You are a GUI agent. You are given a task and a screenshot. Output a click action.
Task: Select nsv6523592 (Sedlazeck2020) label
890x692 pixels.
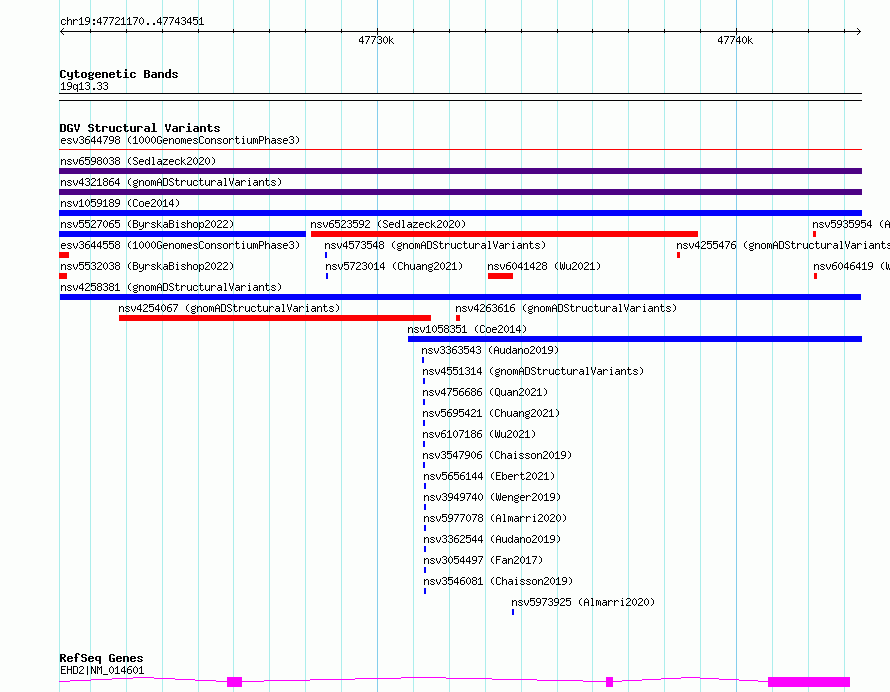[388, 224]
